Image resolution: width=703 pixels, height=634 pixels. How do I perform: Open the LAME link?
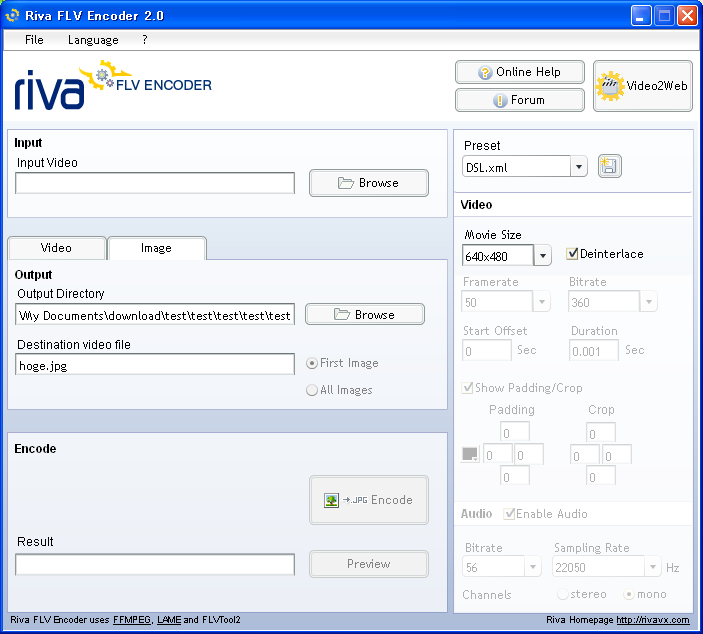point(169,620)
